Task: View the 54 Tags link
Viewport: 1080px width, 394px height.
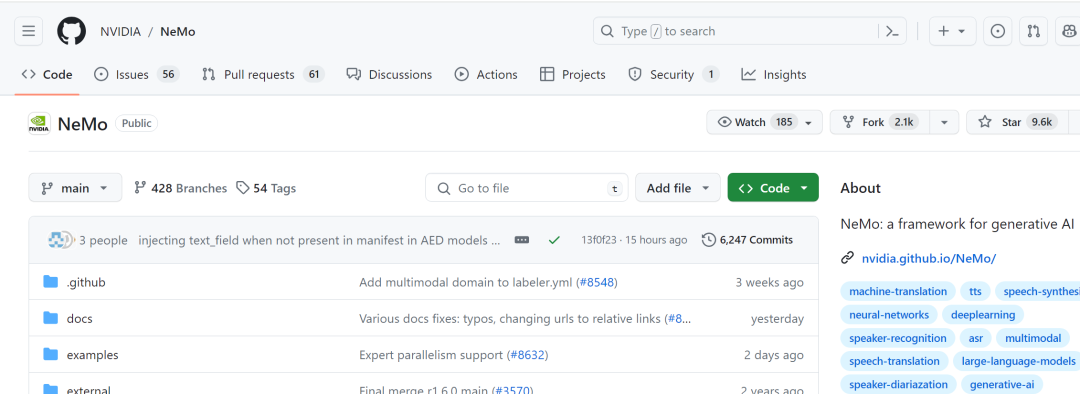Action: tap(266, 188)
